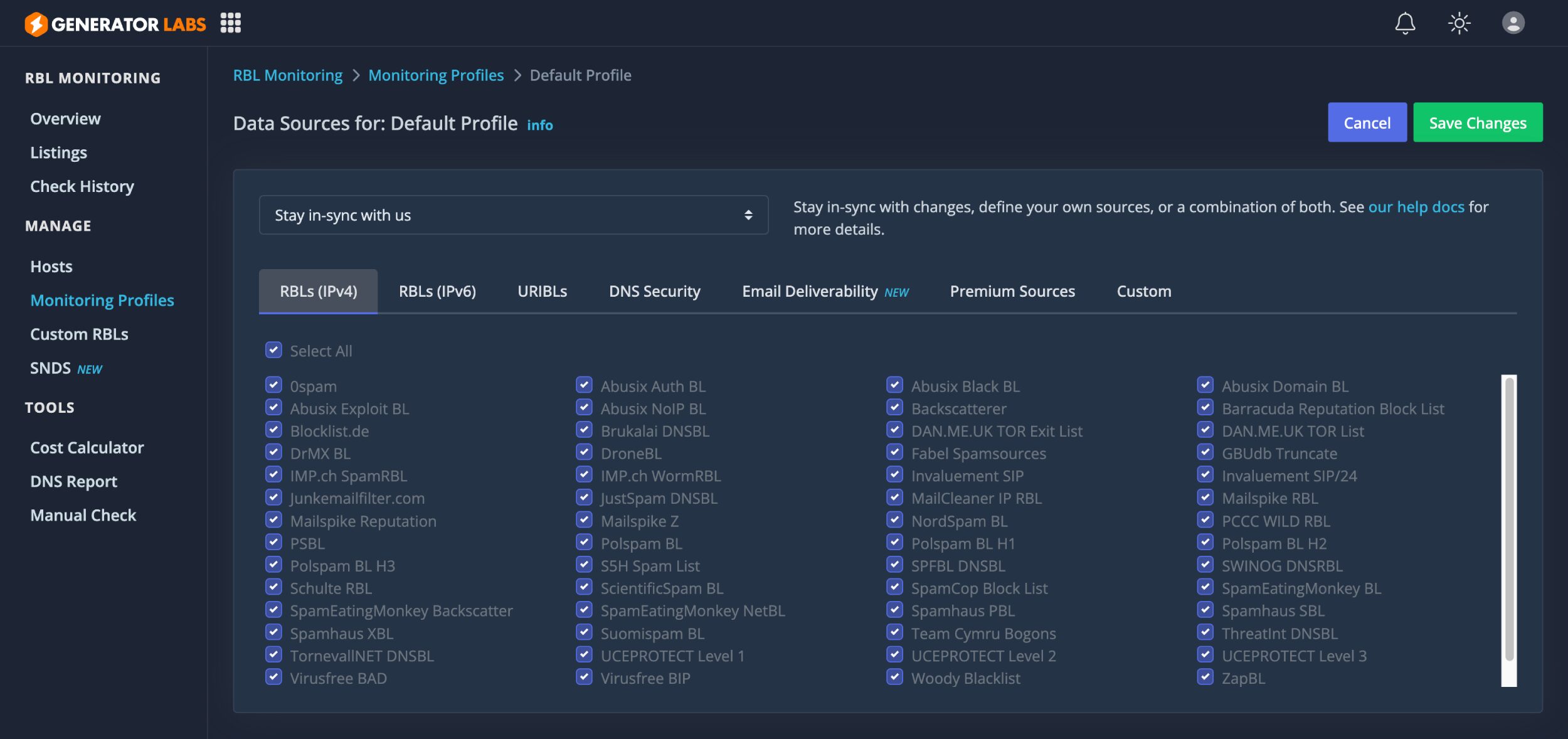Uncheck SpamCop Block List checkbox

coord(894,587)
